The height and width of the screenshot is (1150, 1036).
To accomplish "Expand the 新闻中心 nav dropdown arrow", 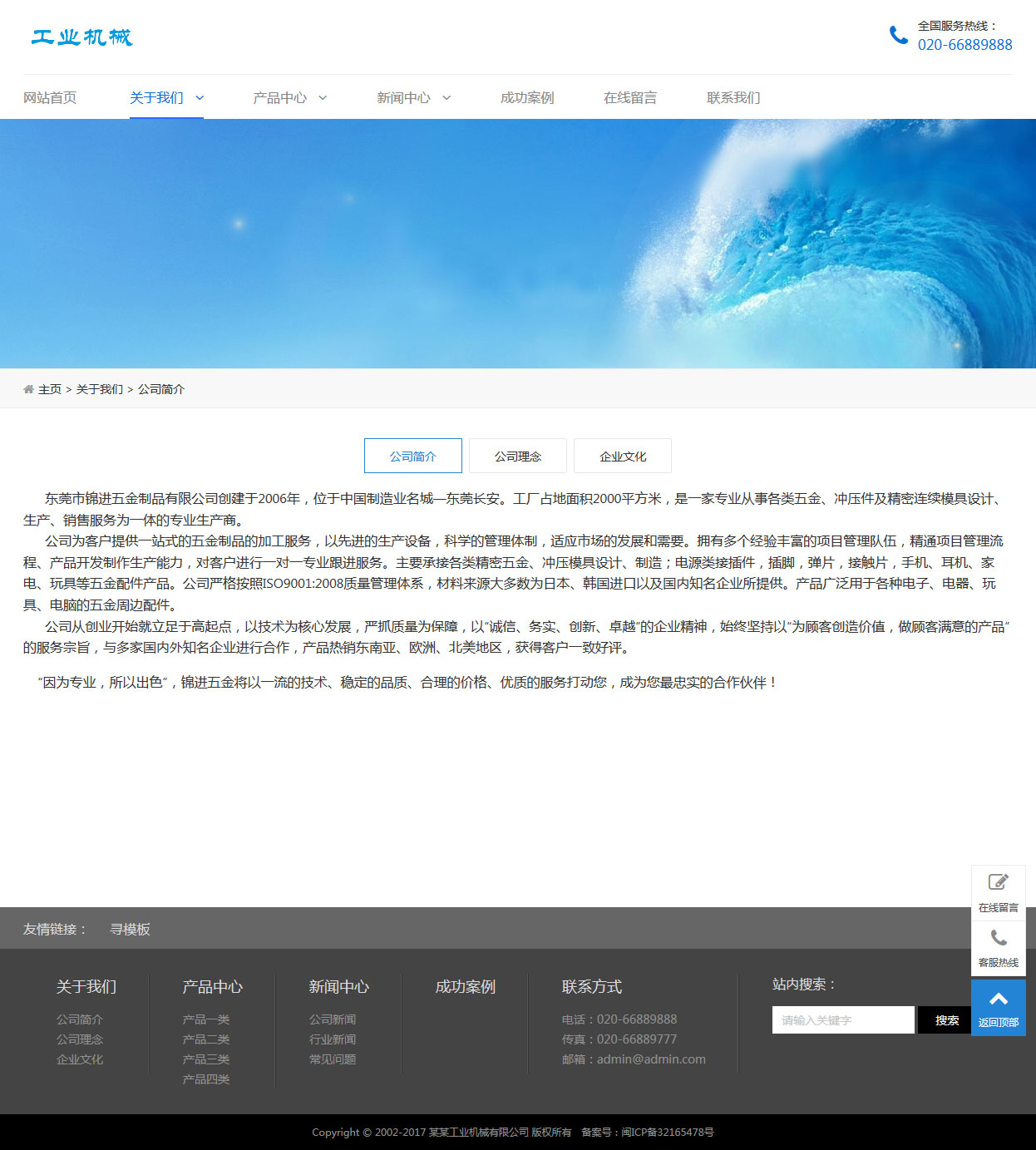I will [446, 98].
